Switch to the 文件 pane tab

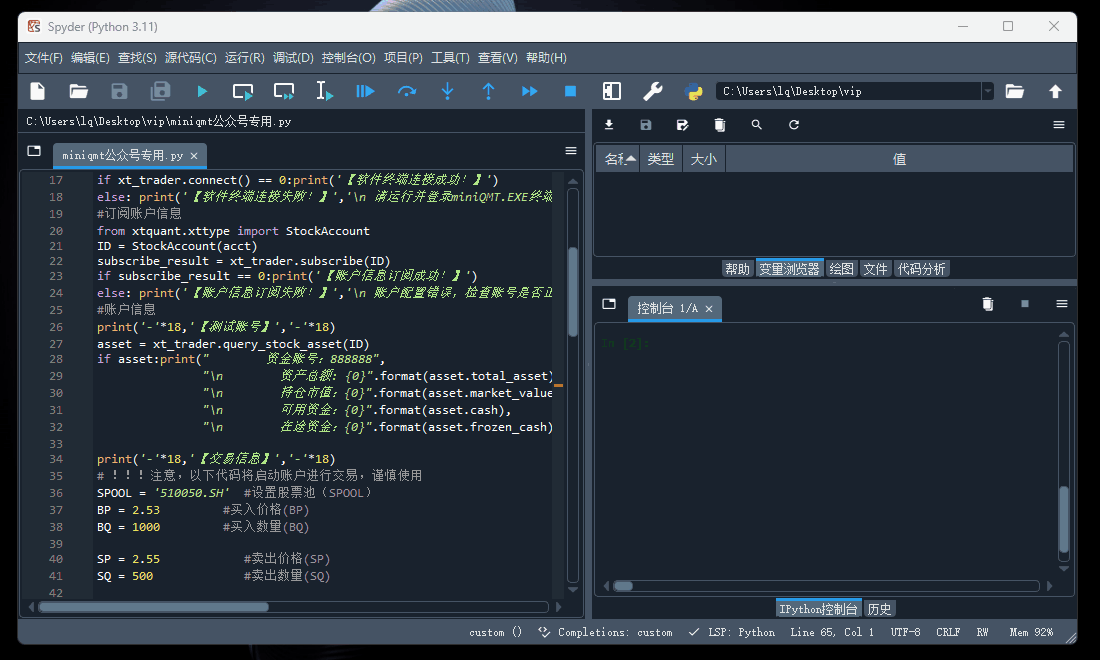point(875,269)
